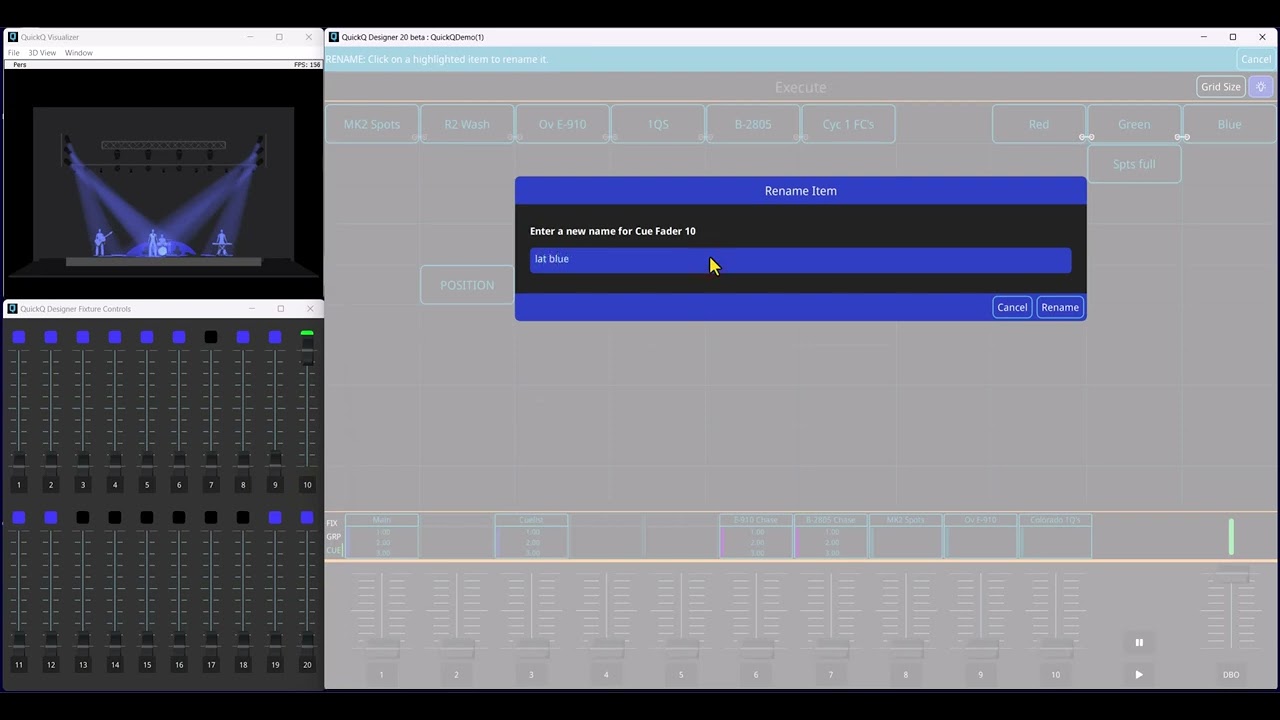The height and width of the screenshot is (720, 1280).
Task: Click the POSITION execute button
Action: click(467, 285)
